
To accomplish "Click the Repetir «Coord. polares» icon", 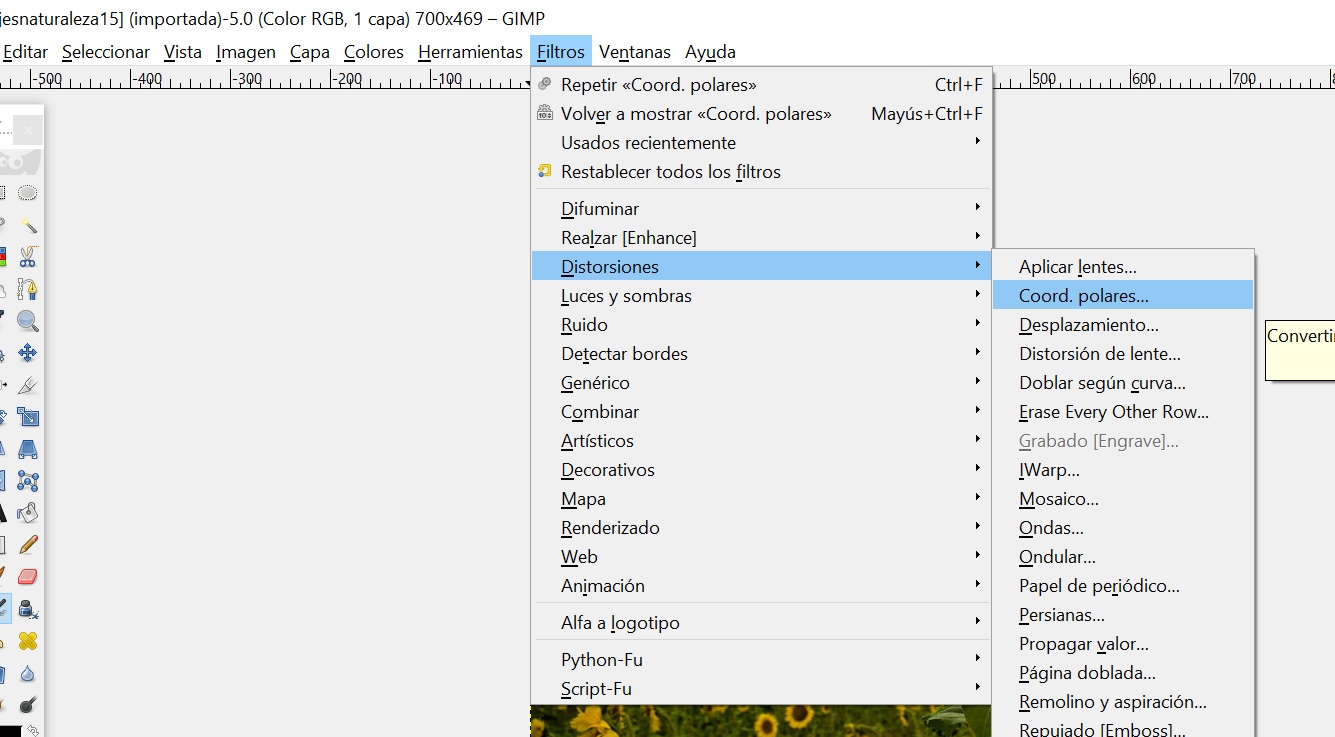I will (545, 84).
